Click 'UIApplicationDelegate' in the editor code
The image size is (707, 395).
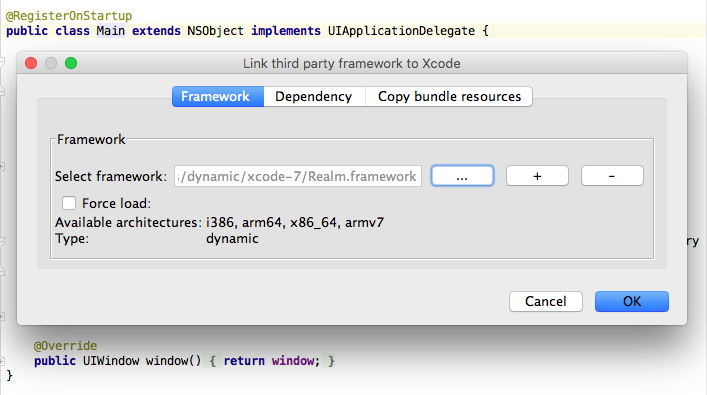pyautogui.click(x=401, y=31)
